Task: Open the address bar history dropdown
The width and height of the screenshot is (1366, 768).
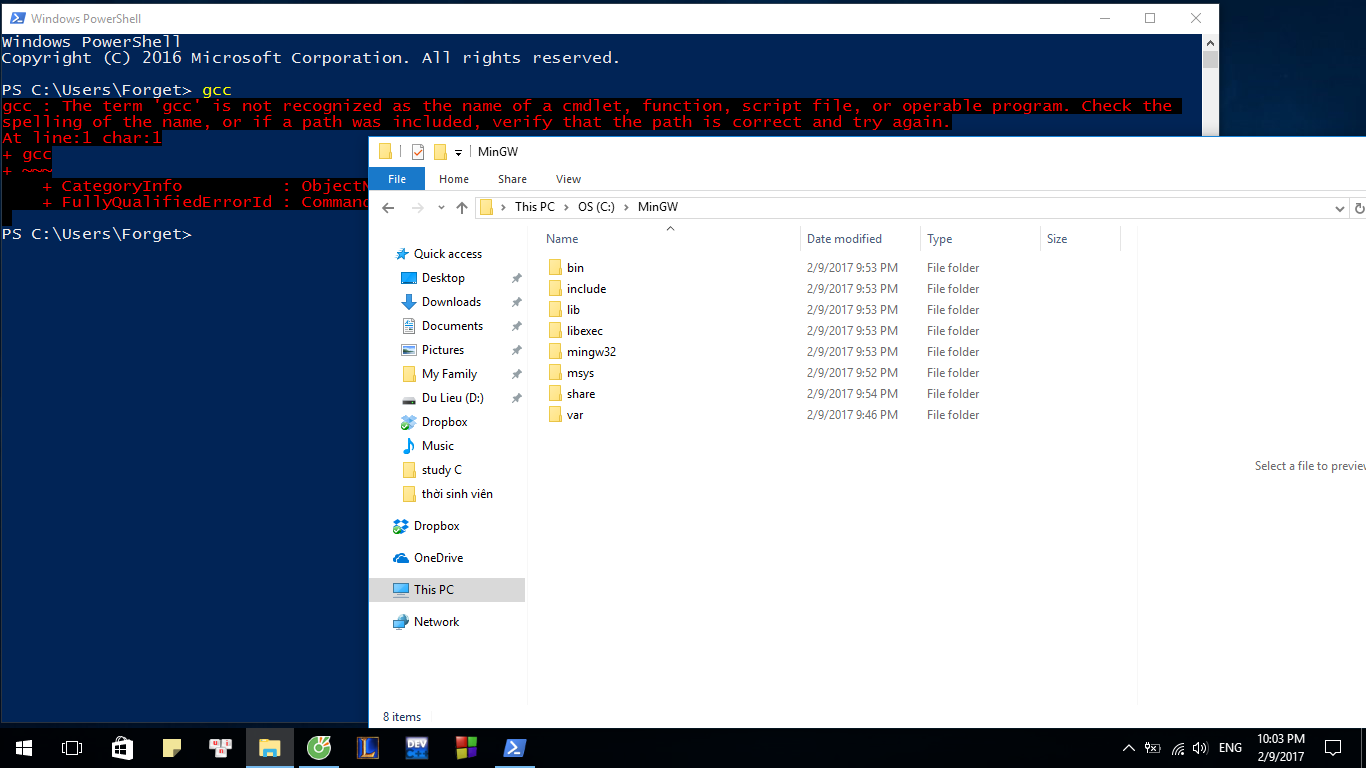Action: 1340,208
